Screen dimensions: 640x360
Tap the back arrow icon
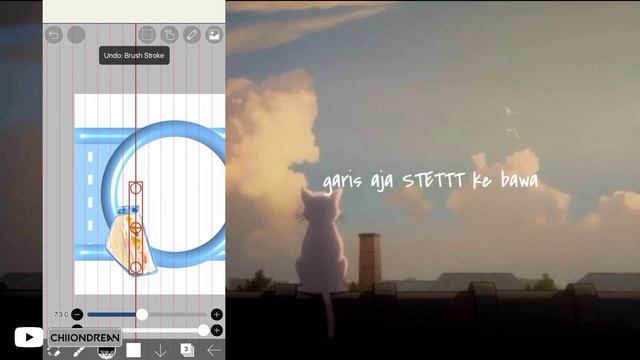coord(214,350)
